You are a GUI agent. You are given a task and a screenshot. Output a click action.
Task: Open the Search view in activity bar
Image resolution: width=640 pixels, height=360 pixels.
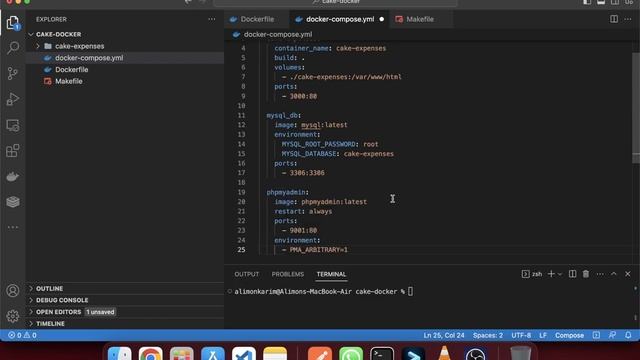(x=13, y=48)
